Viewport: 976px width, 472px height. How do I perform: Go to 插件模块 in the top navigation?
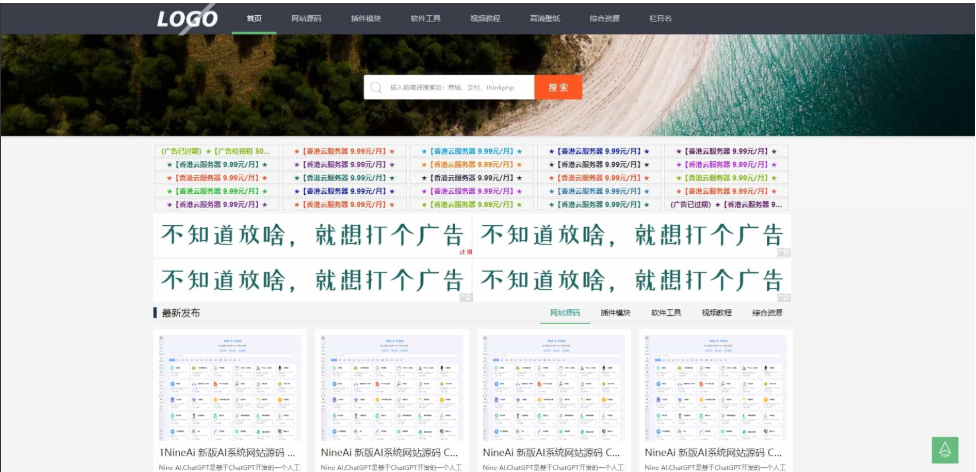coord(365,18)
